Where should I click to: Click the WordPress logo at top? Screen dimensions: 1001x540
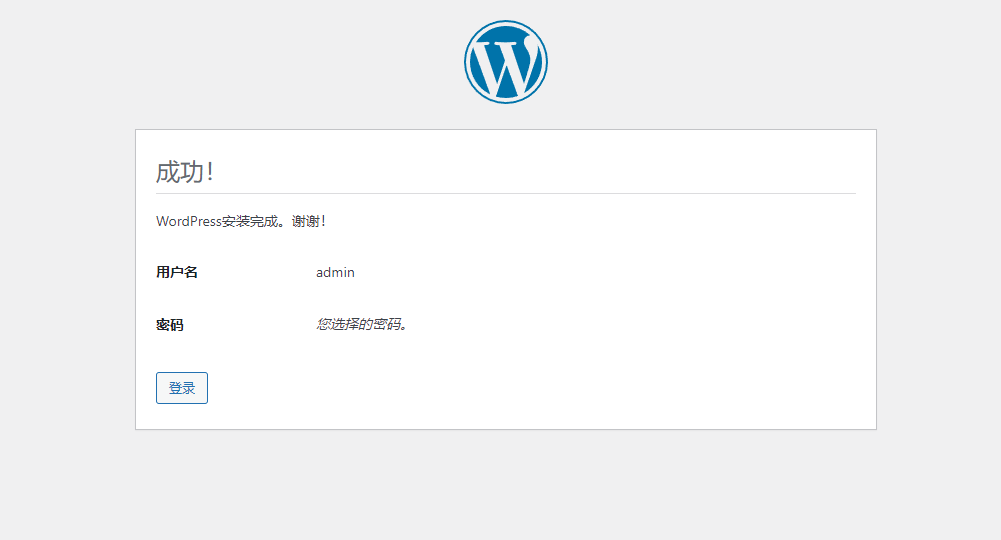click(x=506, y=62)
